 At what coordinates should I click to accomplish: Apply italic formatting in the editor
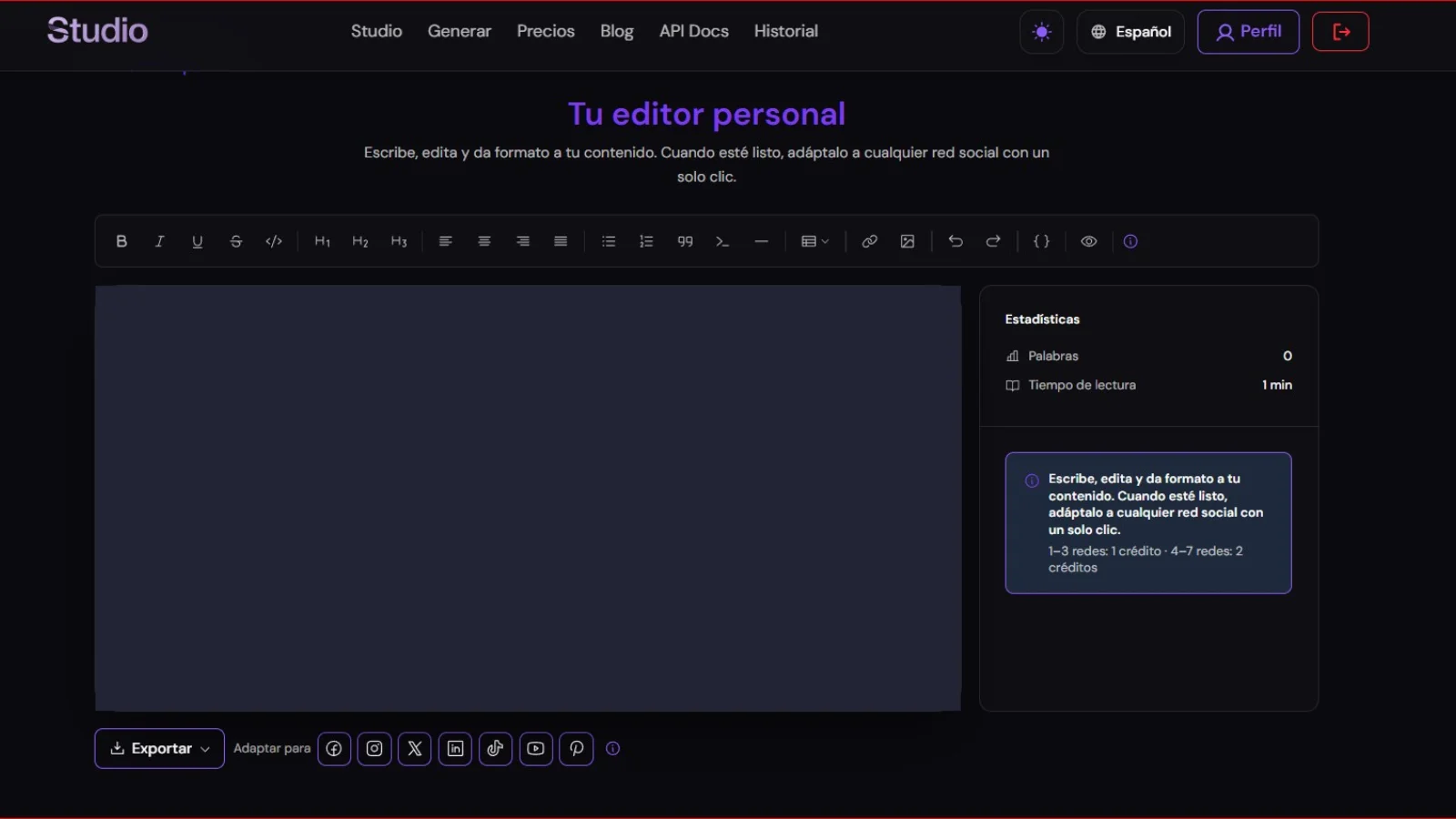pos(159,241)
